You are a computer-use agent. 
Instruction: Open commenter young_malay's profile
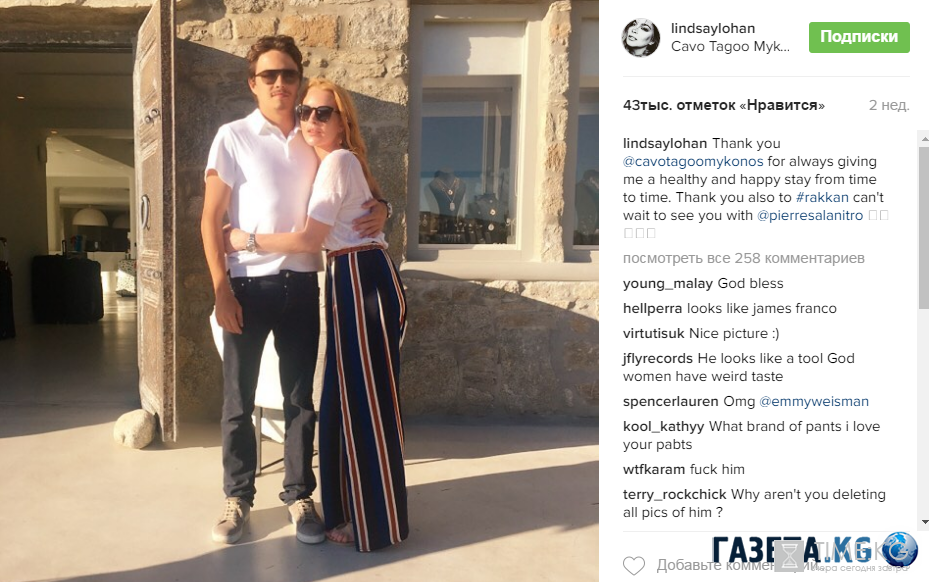[668, 284]
